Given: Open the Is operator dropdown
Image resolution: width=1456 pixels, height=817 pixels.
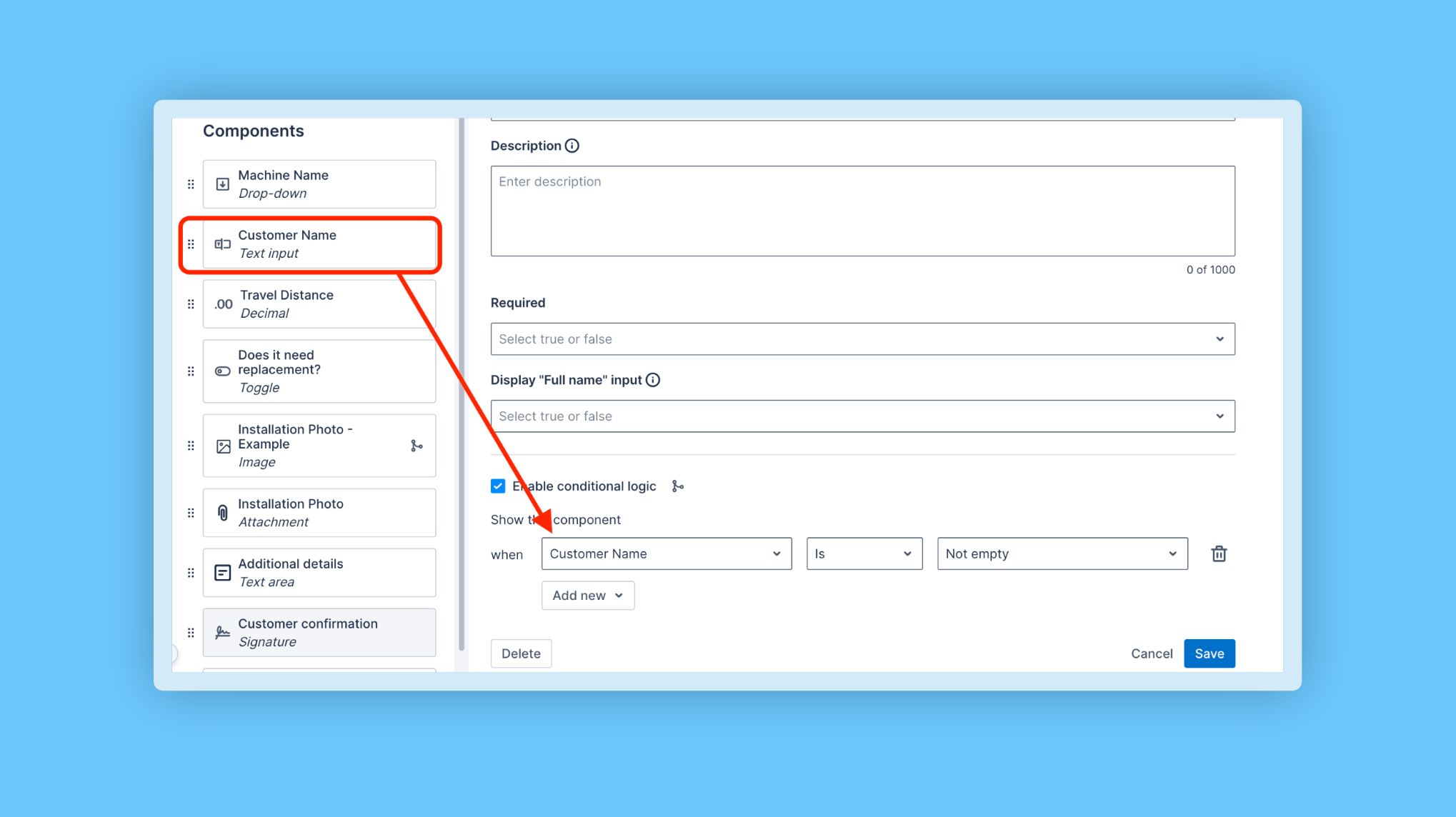Looking at the screenshot, I should click(x=864, y=553).
